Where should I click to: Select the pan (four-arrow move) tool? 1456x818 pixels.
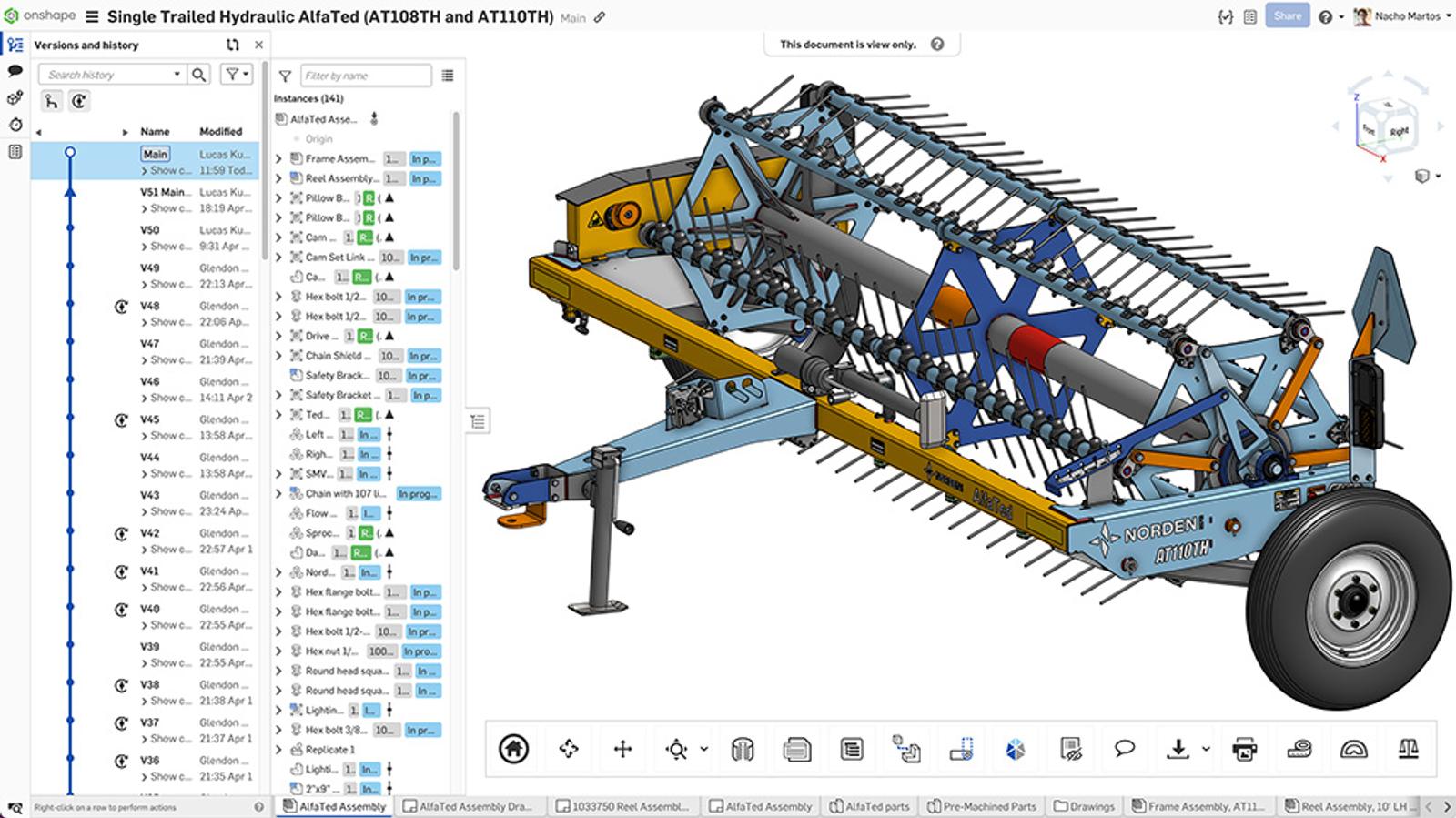click(623, 749)
